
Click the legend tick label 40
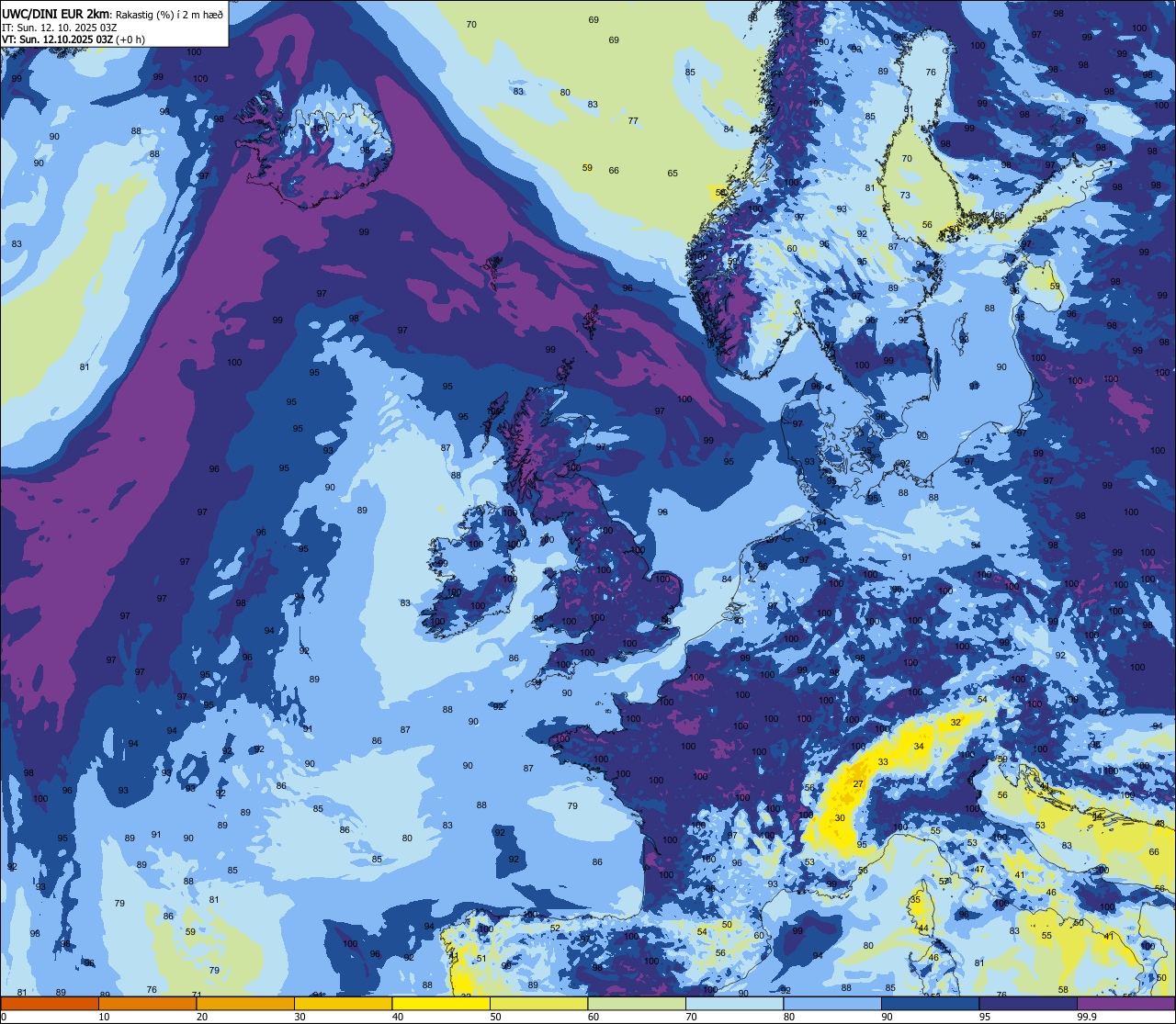pyautogui.click(x=398, y=1017)
